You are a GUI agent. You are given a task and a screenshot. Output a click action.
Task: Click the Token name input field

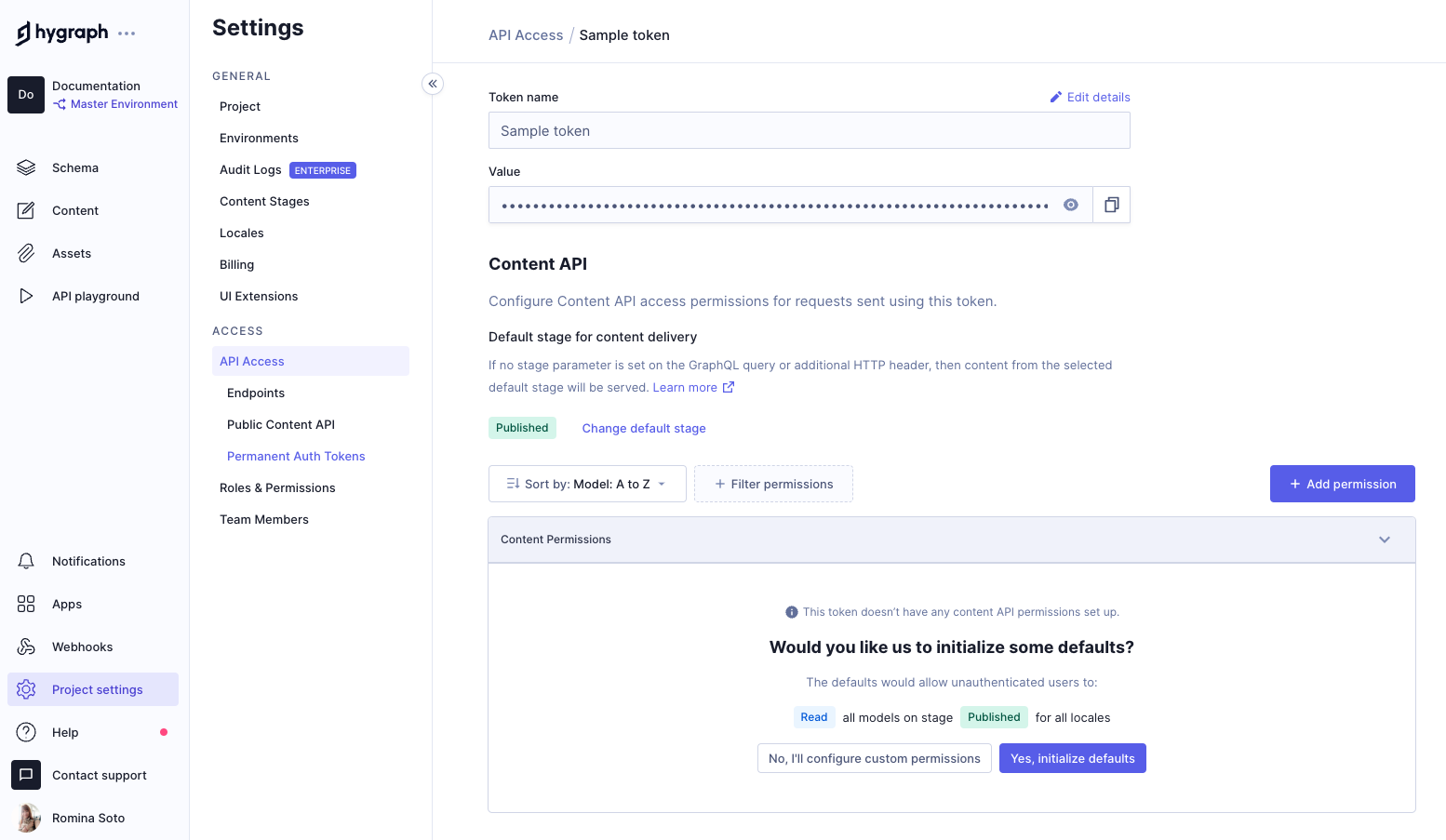pyautogui.click(x=809, y=130)
